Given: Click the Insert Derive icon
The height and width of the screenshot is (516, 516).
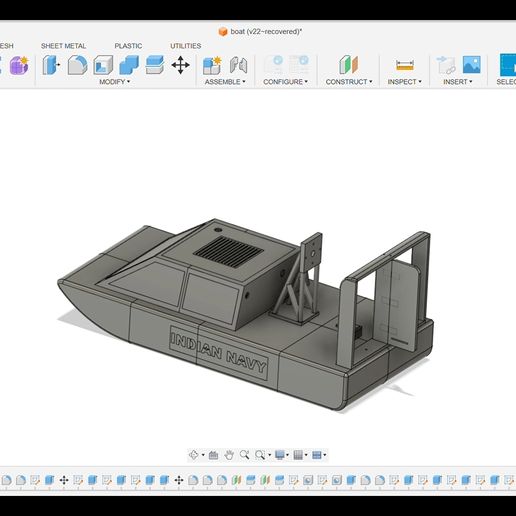Looking at the screenshot, I should click(x=446, y=65).
